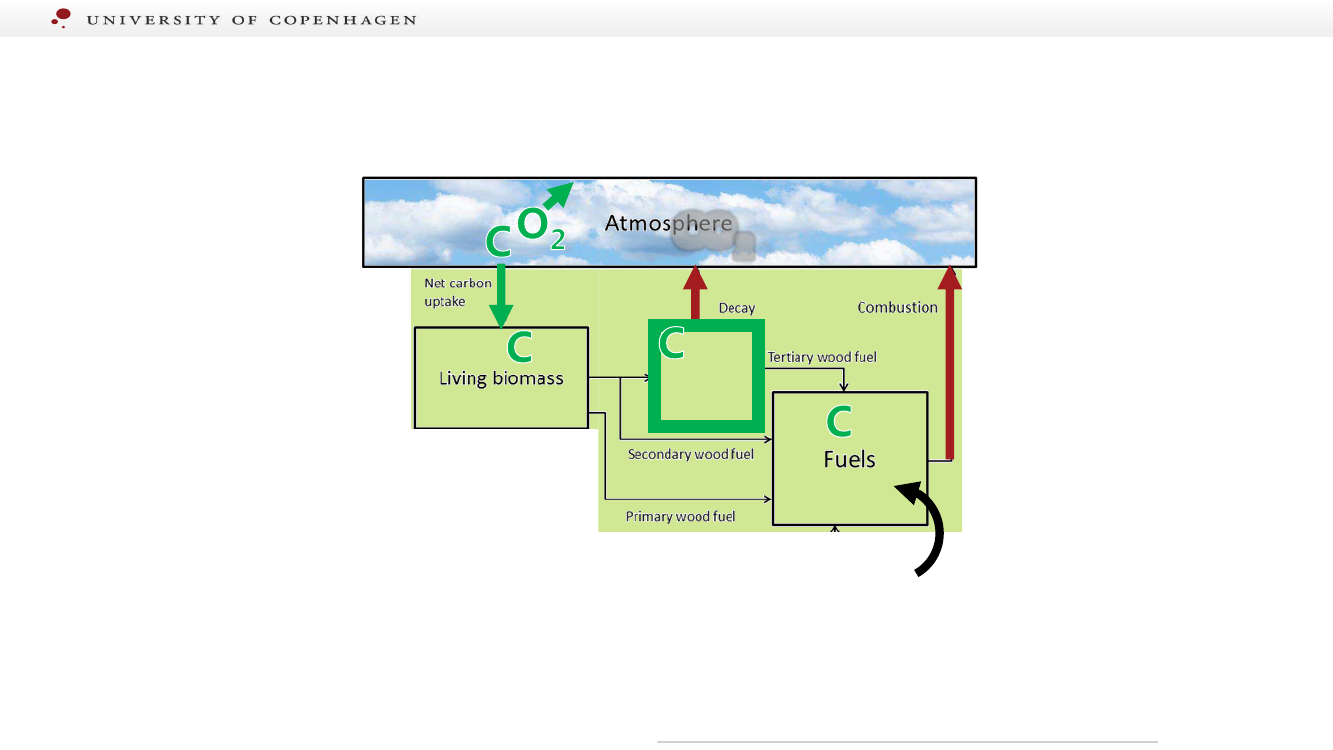This screenshot has height=750, width=1333.
Task: Click the thick green-bordered carbon pool box
Action: pos(706,376)
